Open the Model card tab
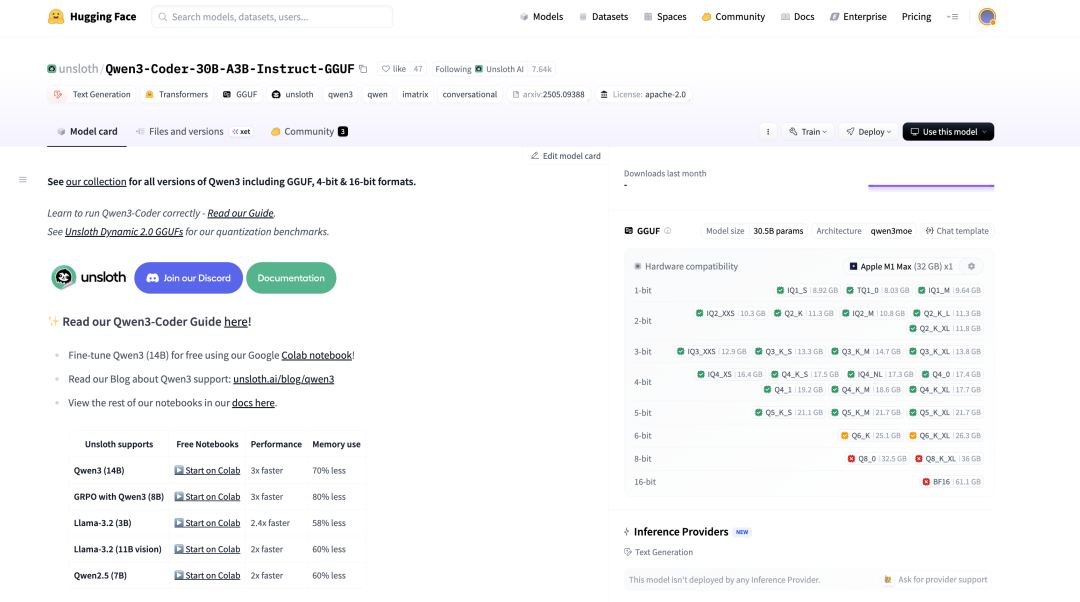1080x602 pixels. pyautogui.click(x=87, y=132)
